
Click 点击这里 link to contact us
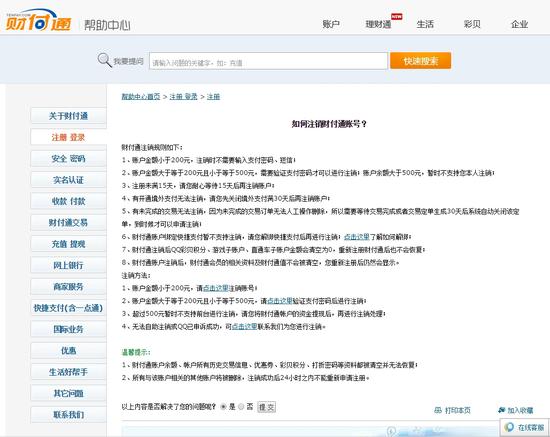(x=244, y=327)
